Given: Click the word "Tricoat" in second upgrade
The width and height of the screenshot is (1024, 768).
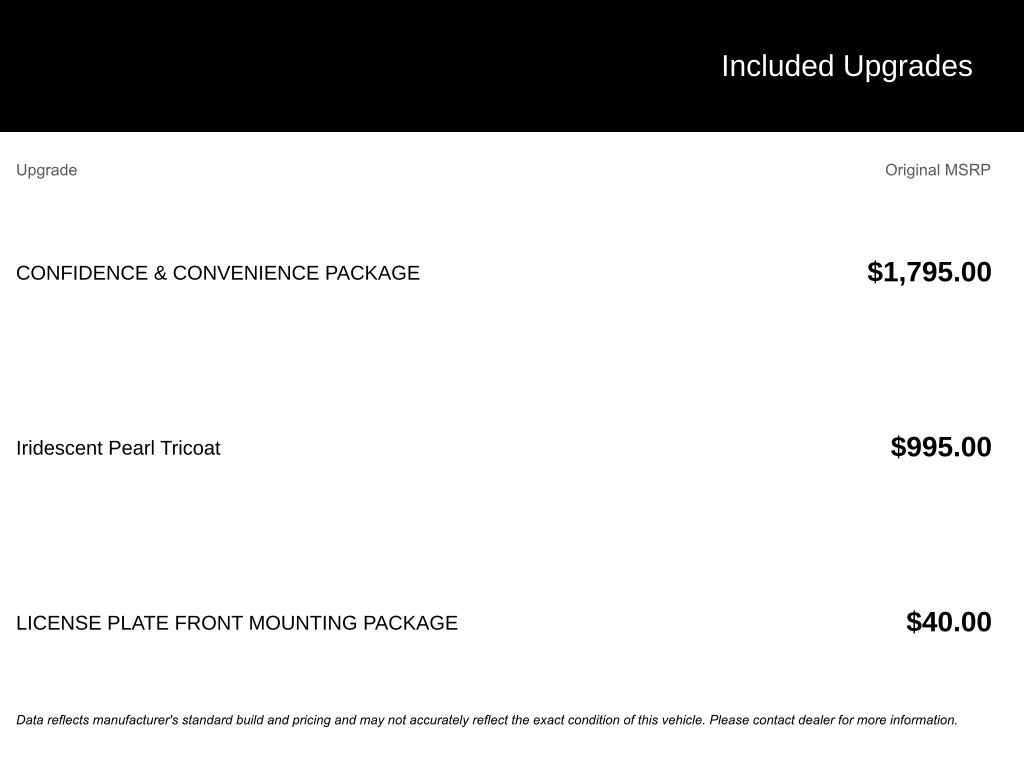Looking at the screenshot, I should tap(190, 448).
